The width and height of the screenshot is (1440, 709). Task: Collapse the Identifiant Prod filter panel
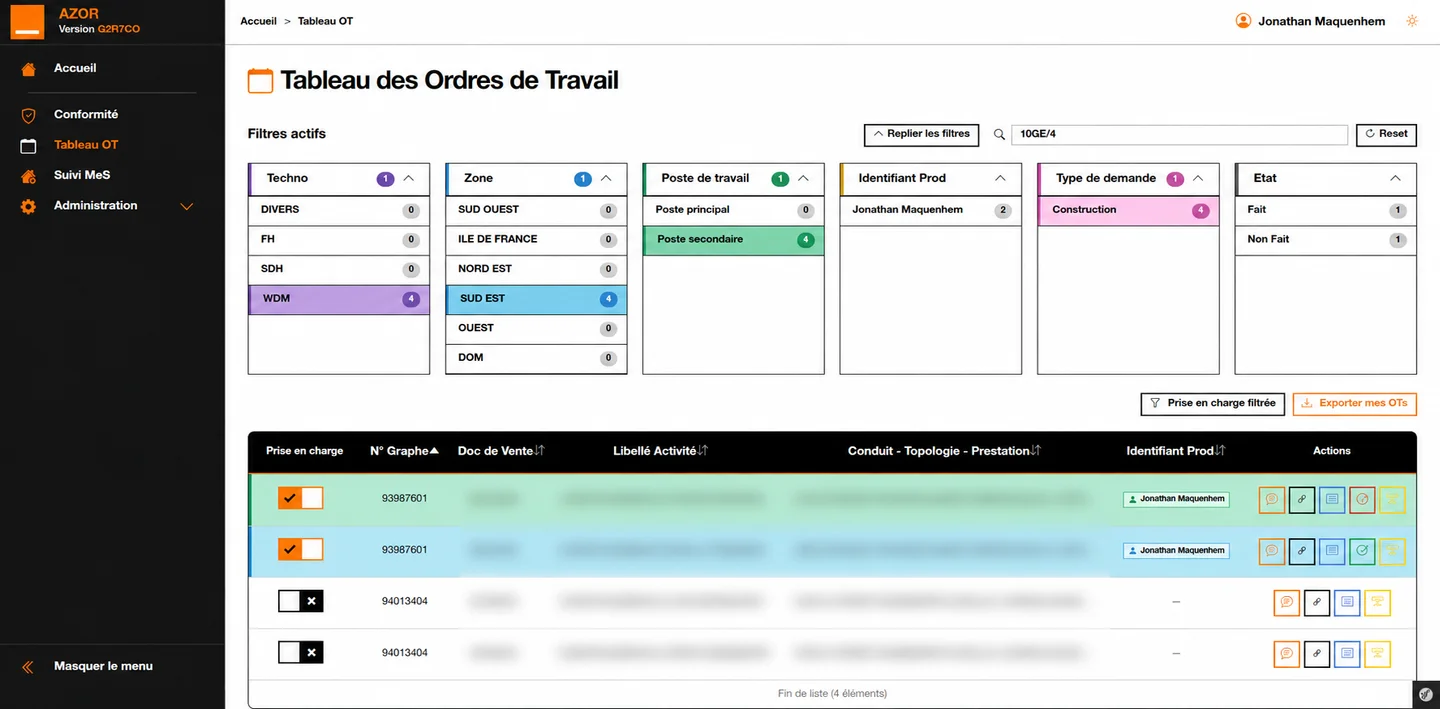pos(1000,179)
